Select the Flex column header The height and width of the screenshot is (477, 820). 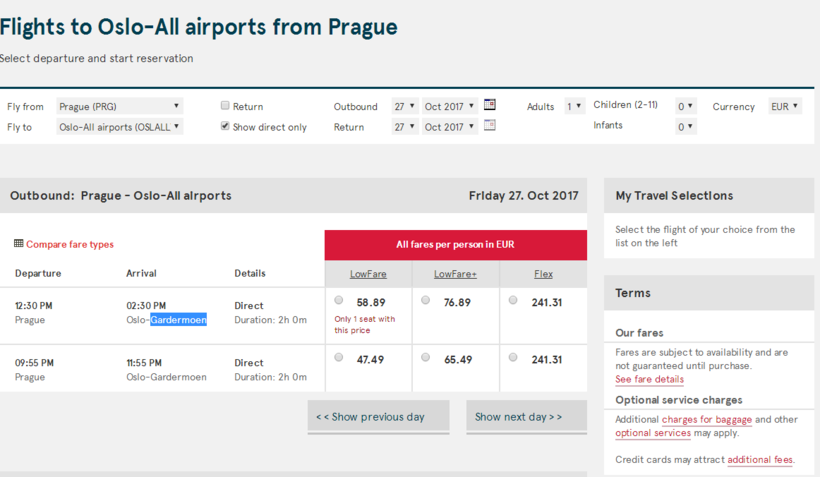pos(543,274)
